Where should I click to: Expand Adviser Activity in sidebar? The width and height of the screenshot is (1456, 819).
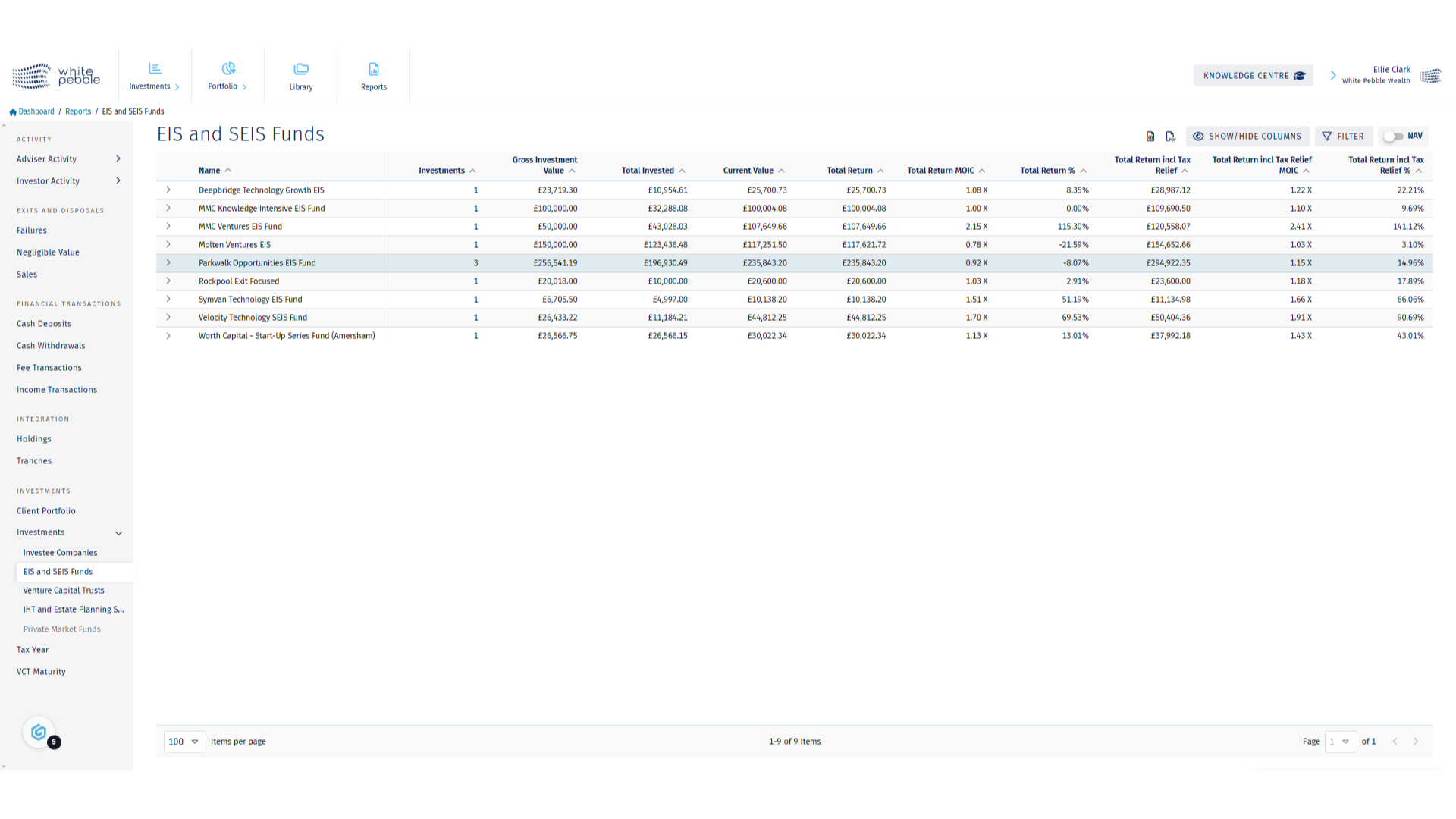coord(118,158)
